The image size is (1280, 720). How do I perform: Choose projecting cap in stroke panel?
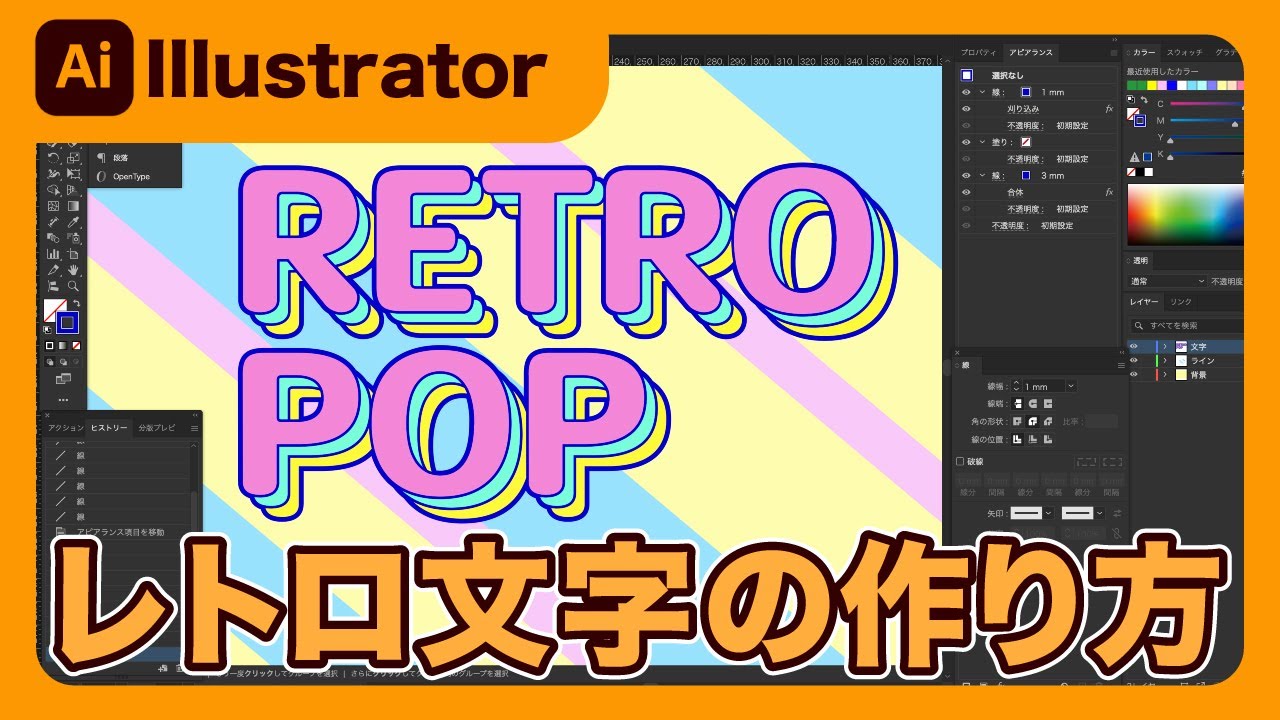tap(1047, 403)
